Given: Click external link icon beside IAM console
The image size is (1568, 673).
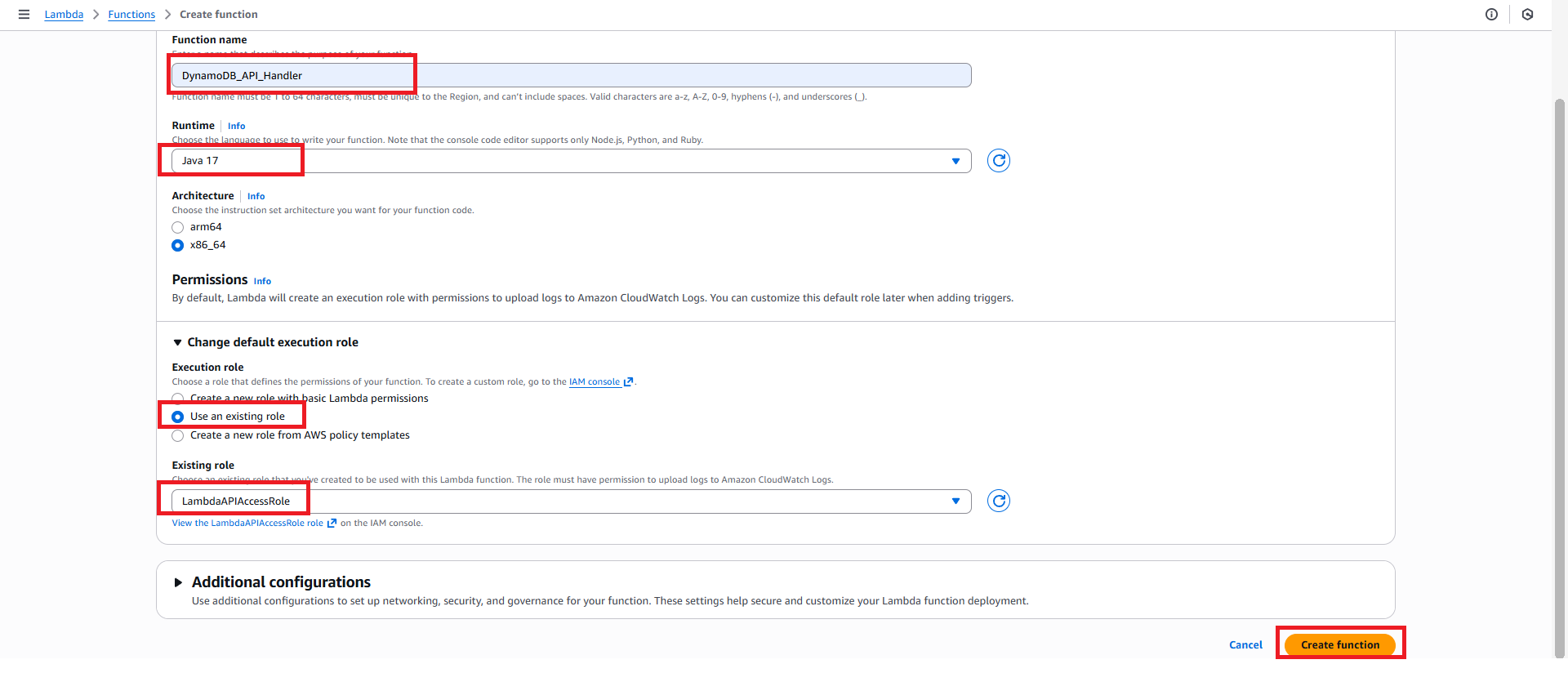Looking at the screenshot, I should coord(628,382).
